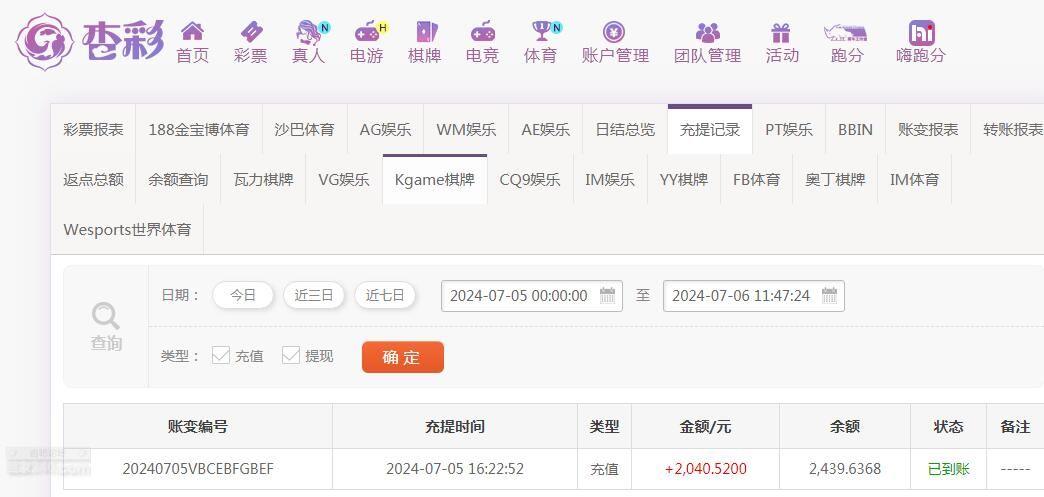1044x497 pixels.
Task: Click the 近三日 date preset button
Action: tap(314, 295)
